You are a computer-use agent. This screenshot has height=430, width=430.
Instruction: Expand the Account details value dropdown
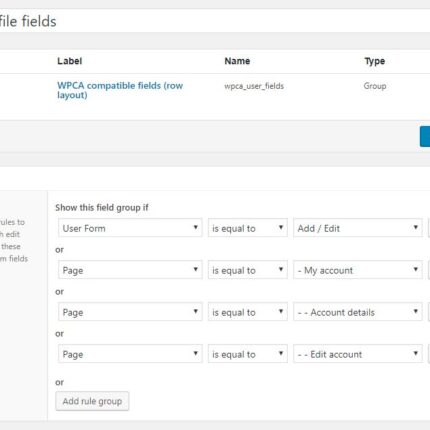tap(358, 312)
